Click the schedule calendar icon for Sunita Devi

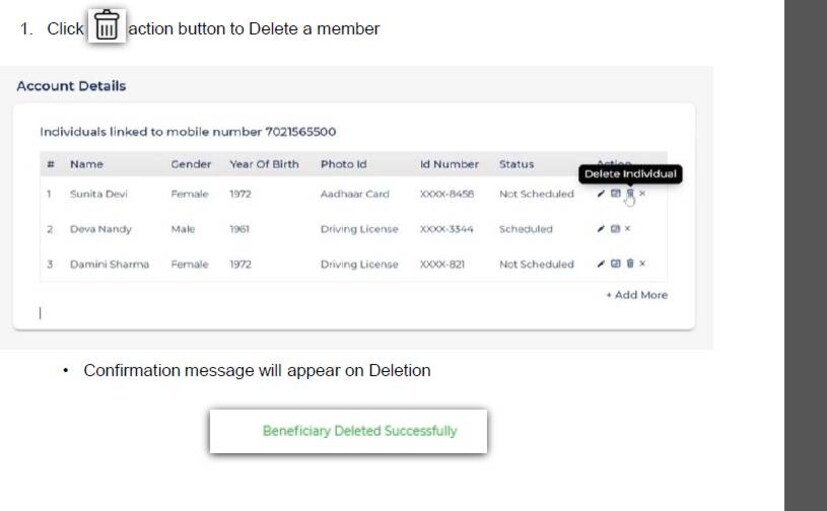[x=615, y=194]
